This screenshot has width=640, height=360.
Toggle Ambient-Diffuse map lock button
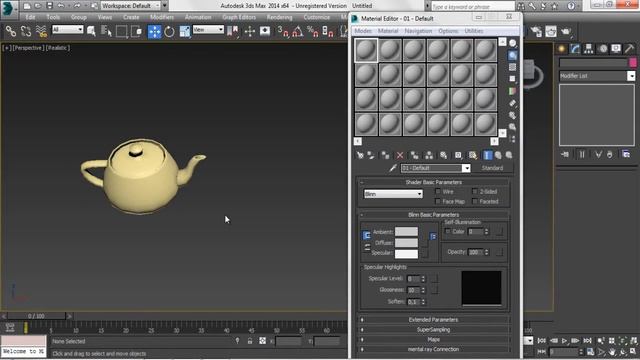click(x=433, y=236)
